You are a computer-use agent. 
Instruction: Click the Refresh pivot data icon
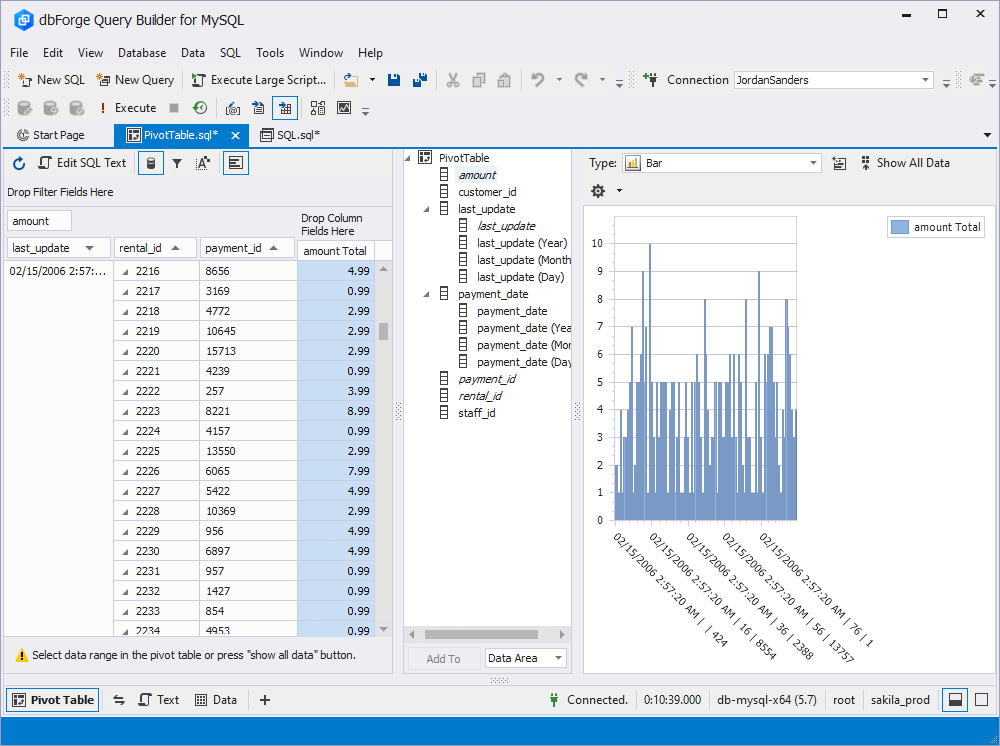coord(19,163)
